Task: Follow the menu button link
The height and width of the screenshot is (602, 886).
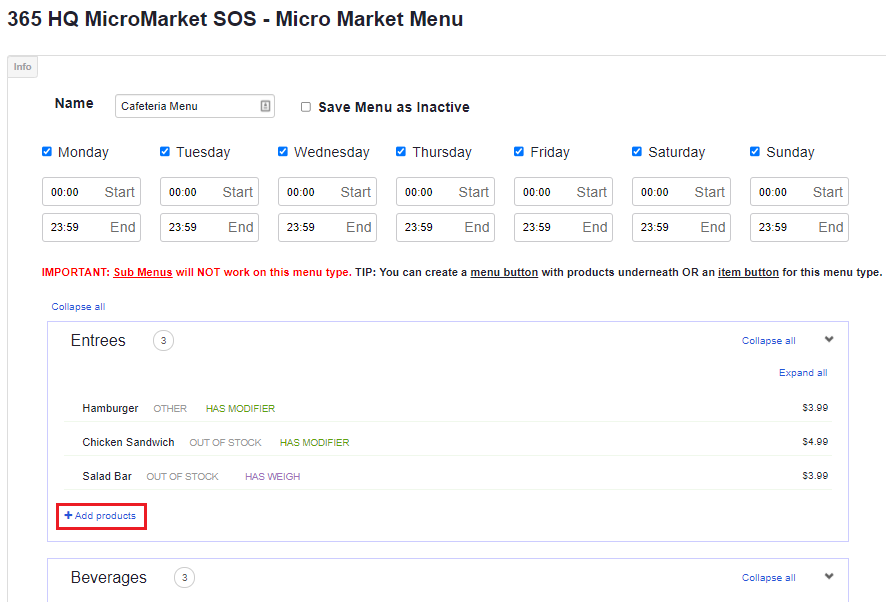Action: 504,272
